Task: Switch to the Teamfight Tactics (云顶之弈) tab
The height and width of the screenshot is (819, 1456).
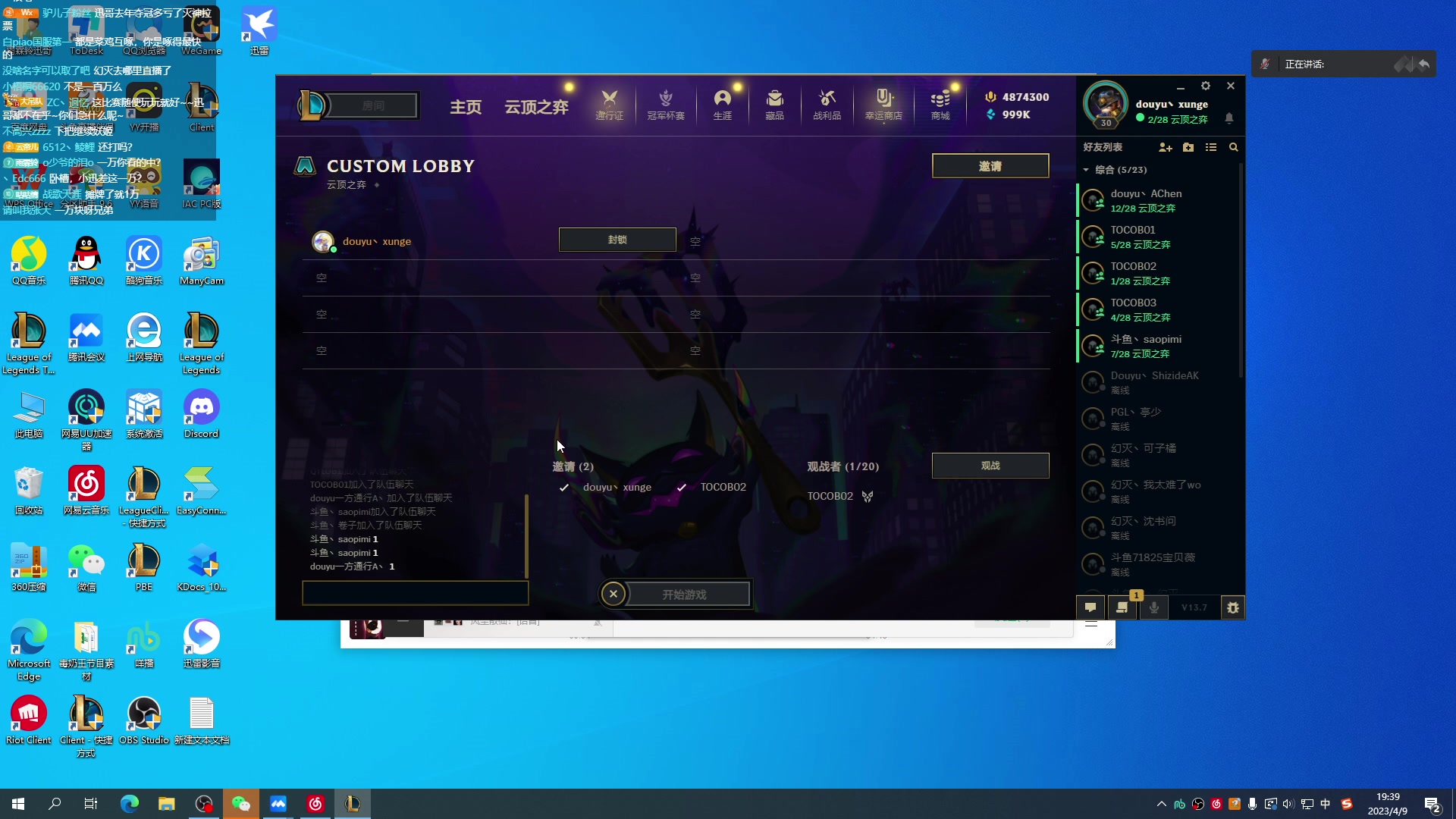Action: click(537, 107)
